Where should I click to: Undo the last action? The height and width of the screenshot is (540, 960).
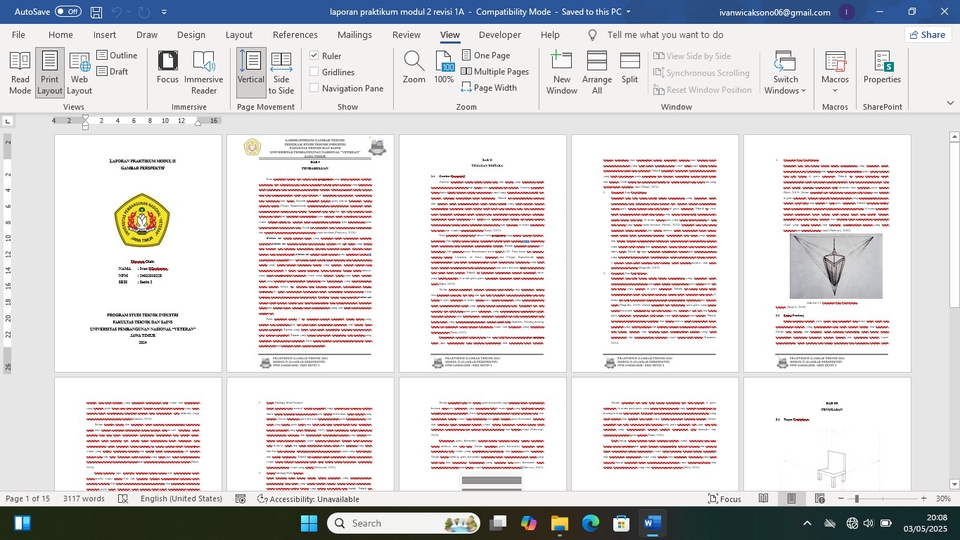point(116,12)
